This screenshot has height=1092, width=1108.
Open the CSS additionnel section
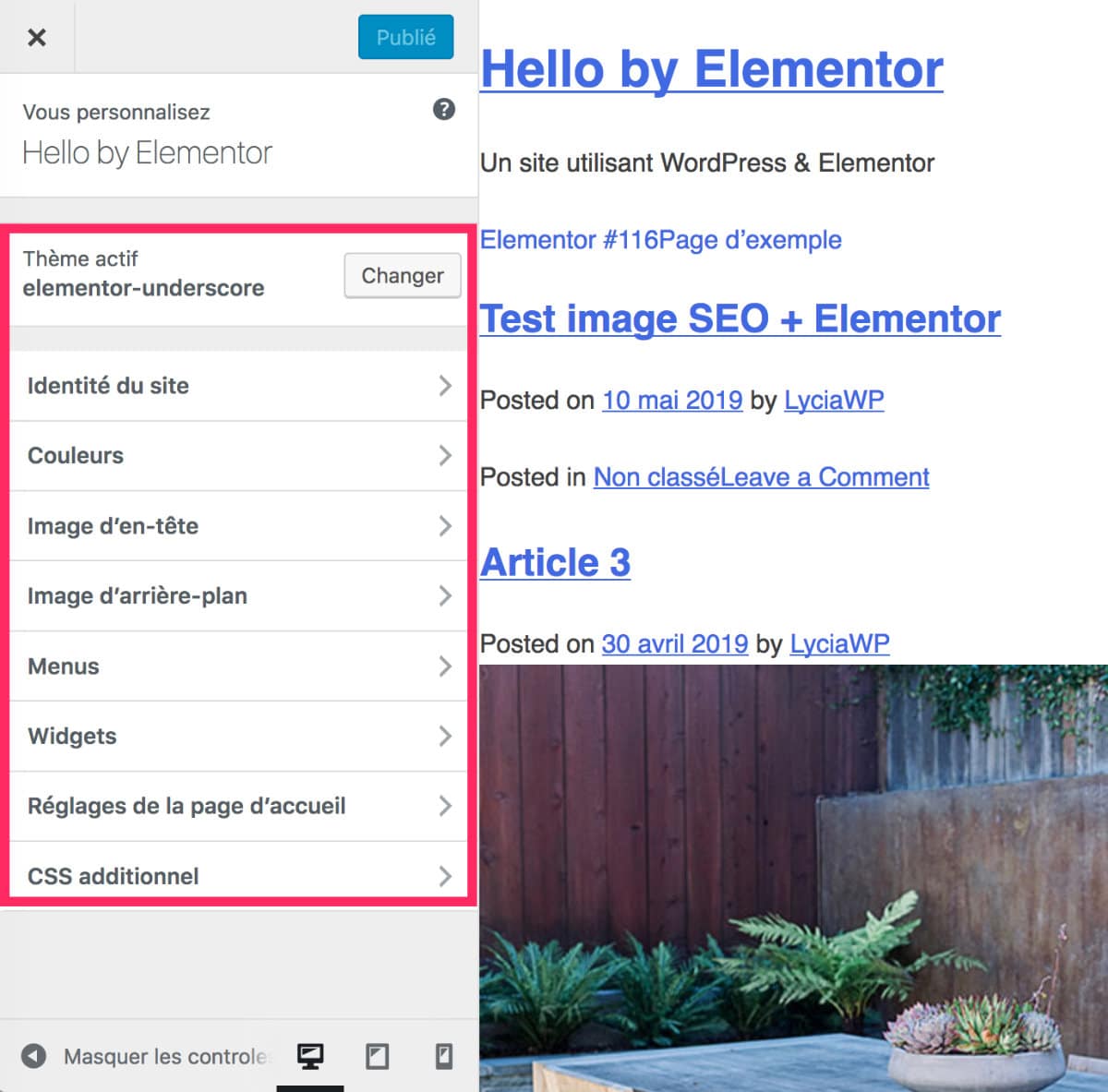tap(238, 874)
